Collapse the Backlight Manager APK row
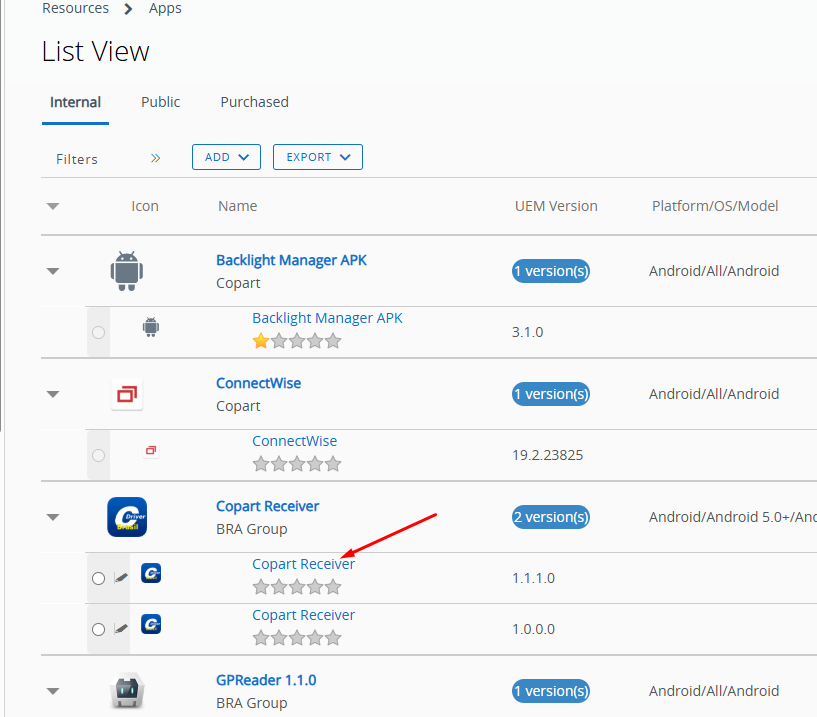Viewport: 817px width, 717px height. pyautogui.click(x=53, y=271)
